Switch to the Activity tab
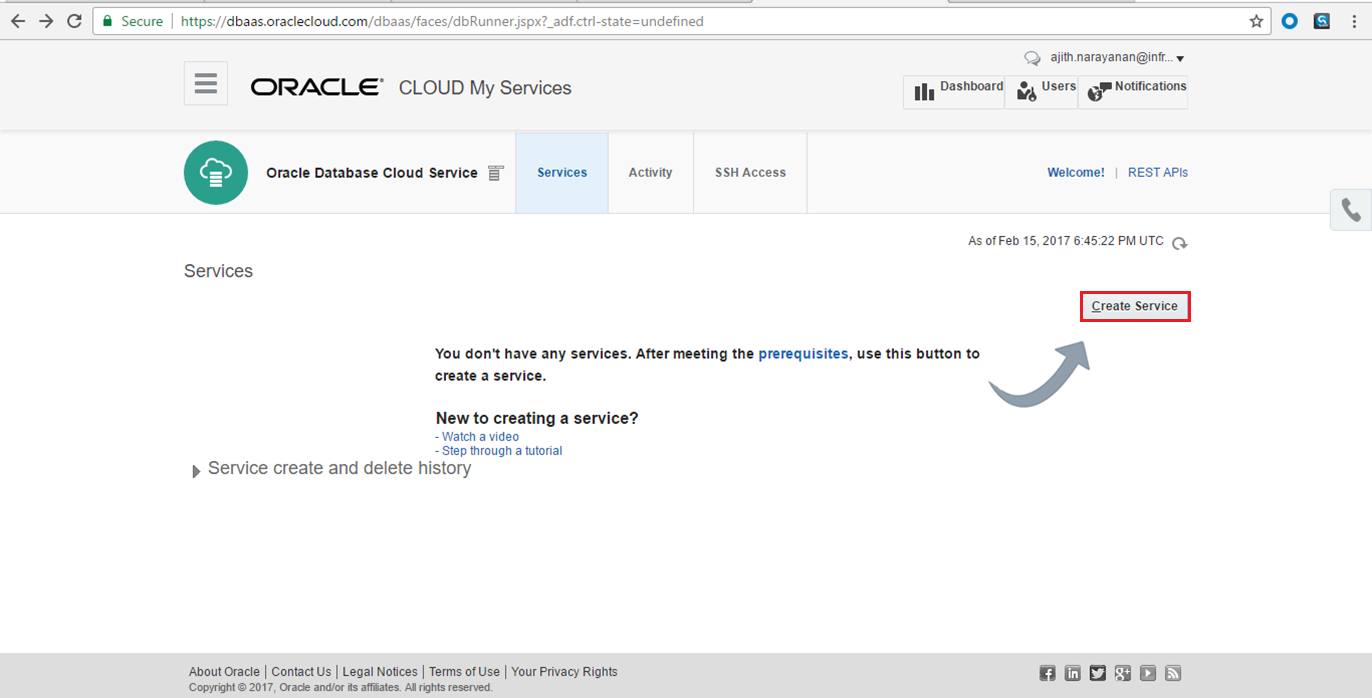Viewport: 1372px width, 698px height. click(x=650, y=173)
